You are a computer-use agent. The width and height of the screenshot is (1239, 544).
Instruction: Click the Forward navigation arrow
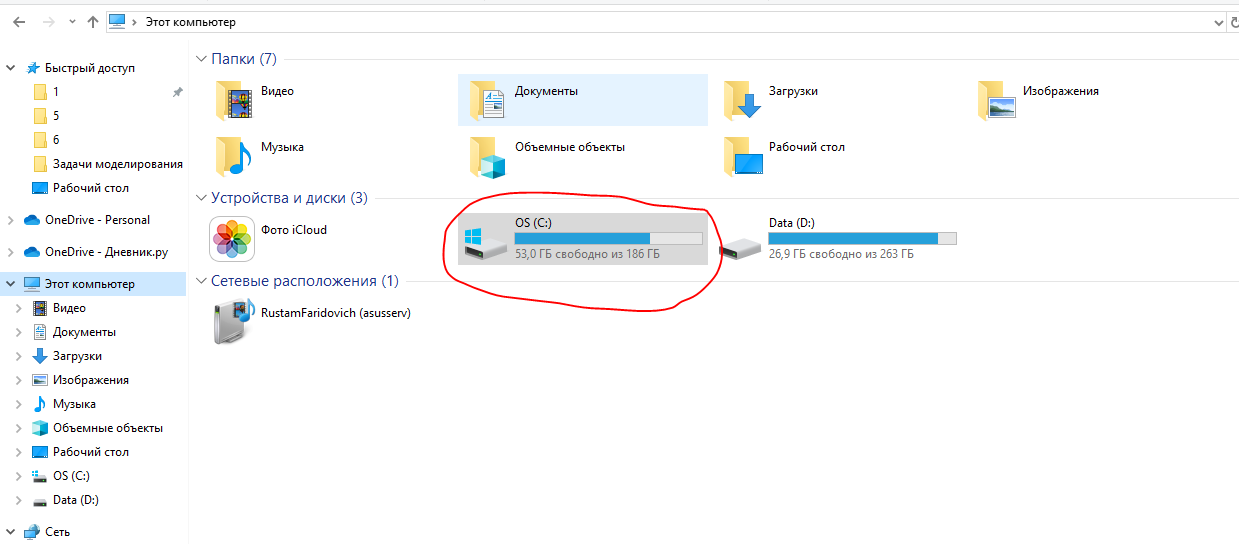click(x=48, y=21)
